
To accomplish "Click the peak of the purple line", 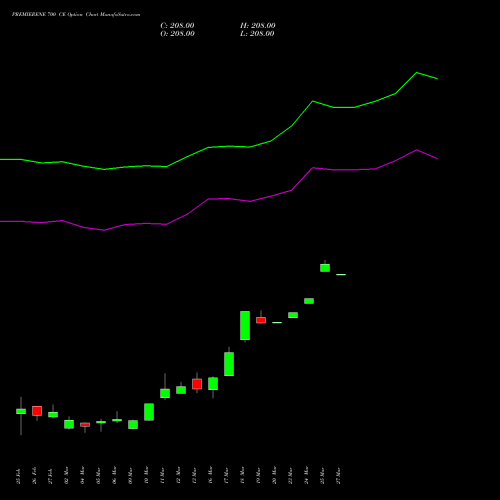I will click(417, 150).
